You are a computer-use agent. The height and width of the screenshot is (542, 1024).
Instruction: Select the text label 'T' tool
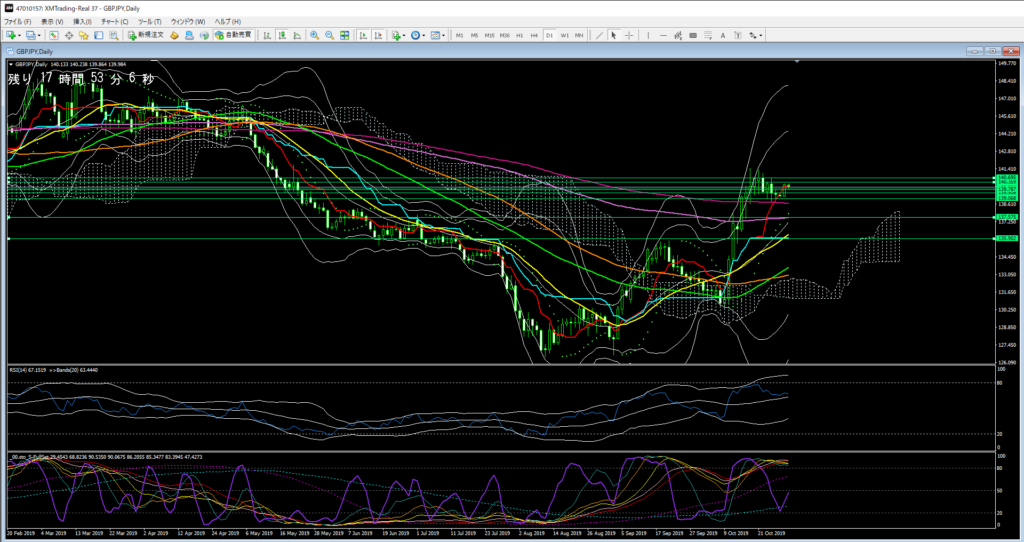(x=738, y=35)
